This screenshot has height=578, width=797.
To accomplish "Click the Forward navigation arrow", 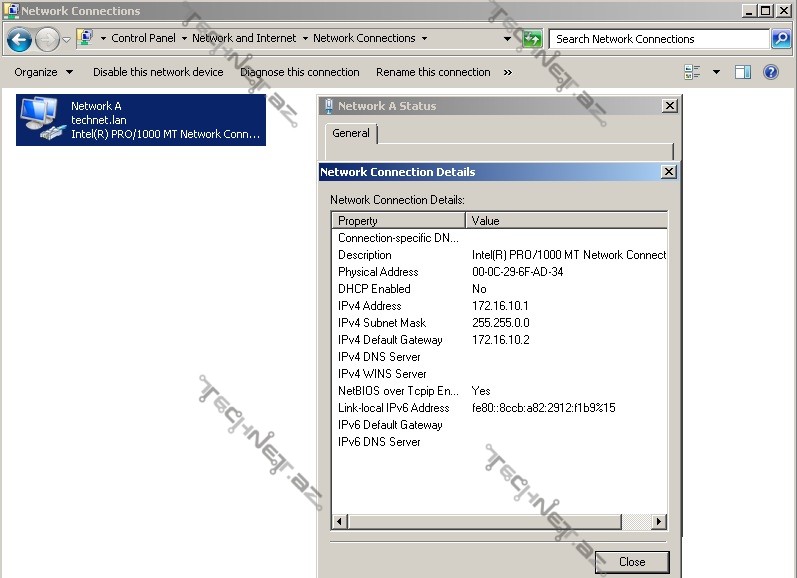I will [x=47, y=39].
